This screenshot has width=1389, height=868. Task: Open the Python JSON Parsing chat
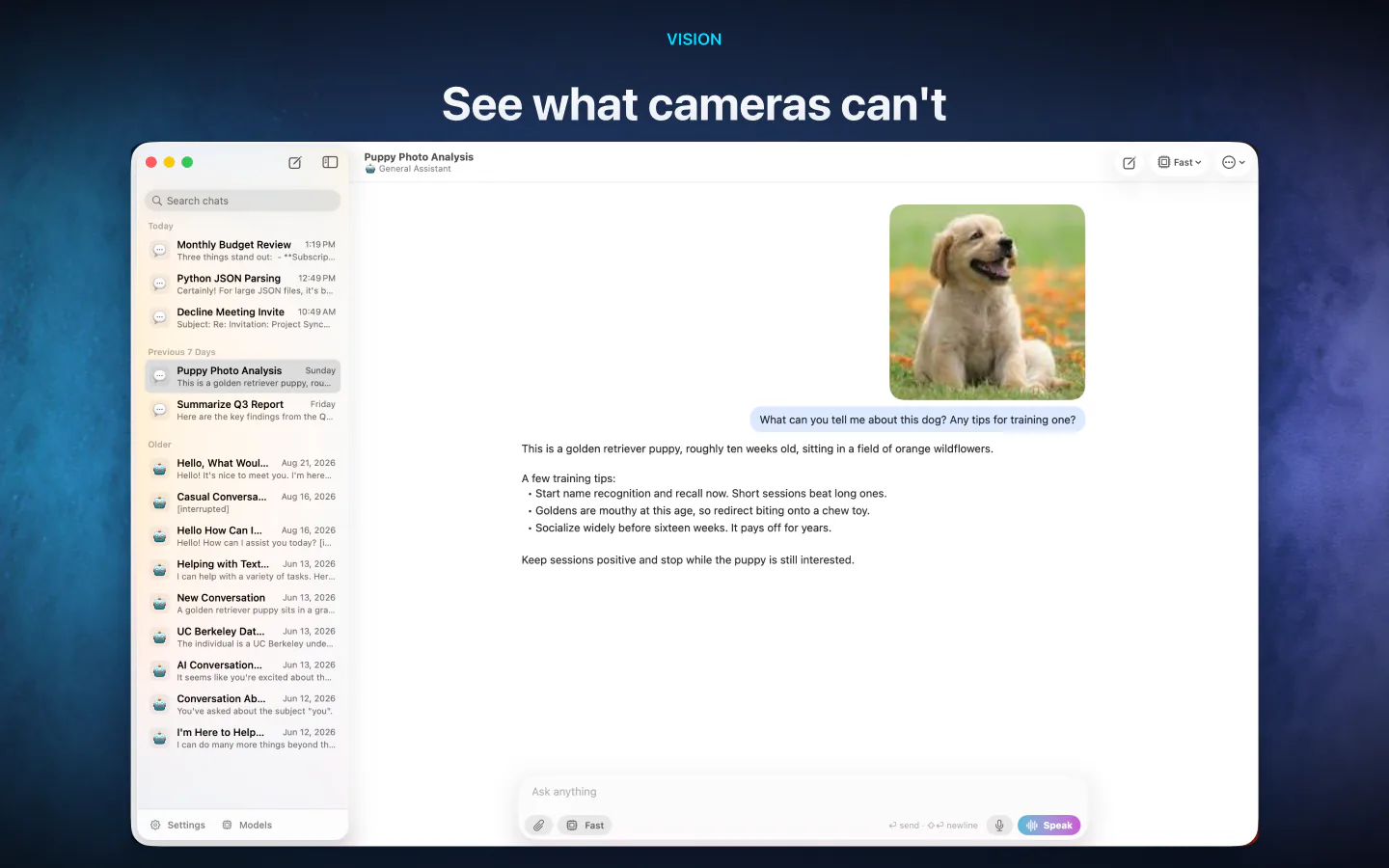(243, 285)
